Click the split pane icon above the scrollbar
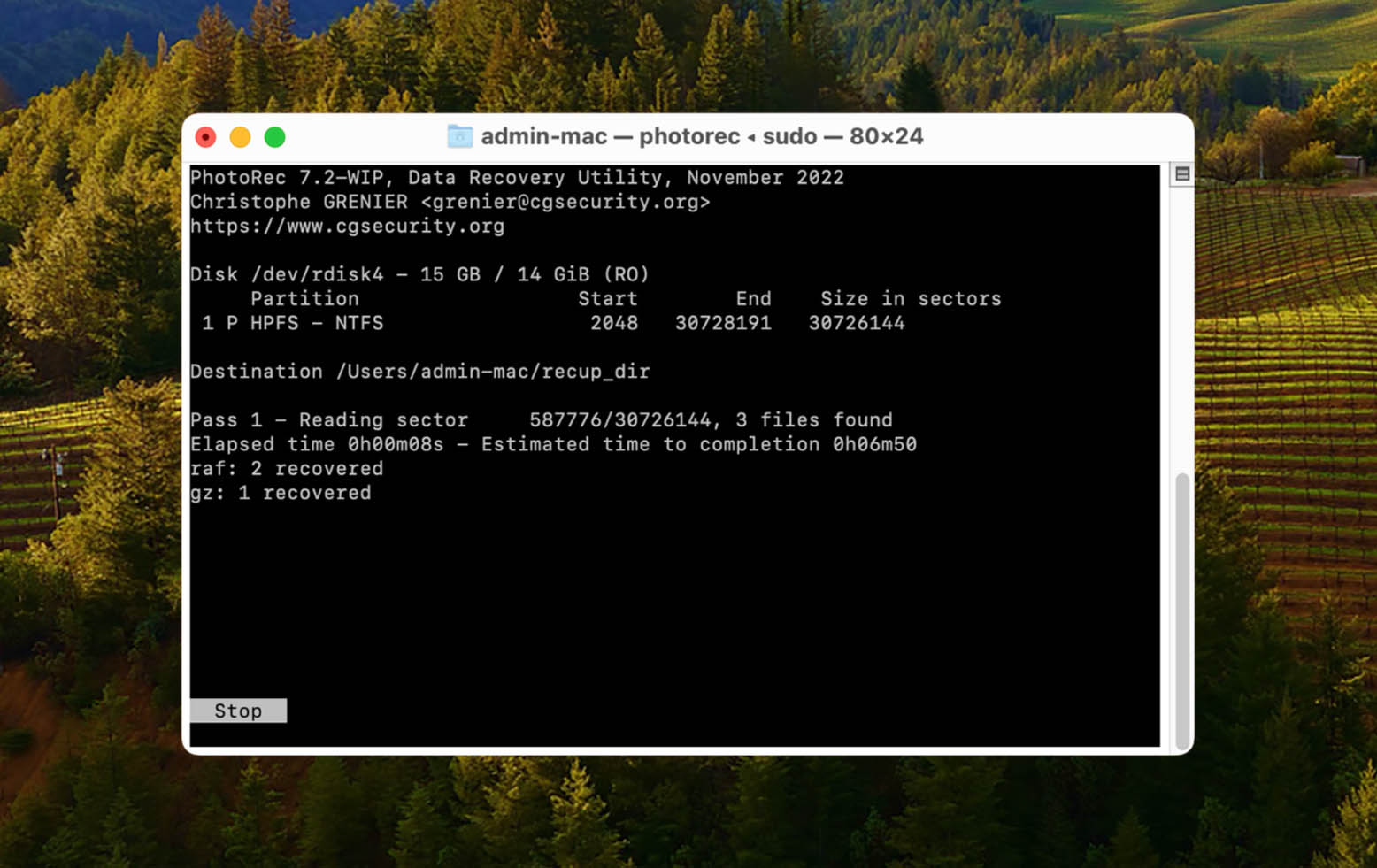1377x868 pixels. click(1181, 174)
